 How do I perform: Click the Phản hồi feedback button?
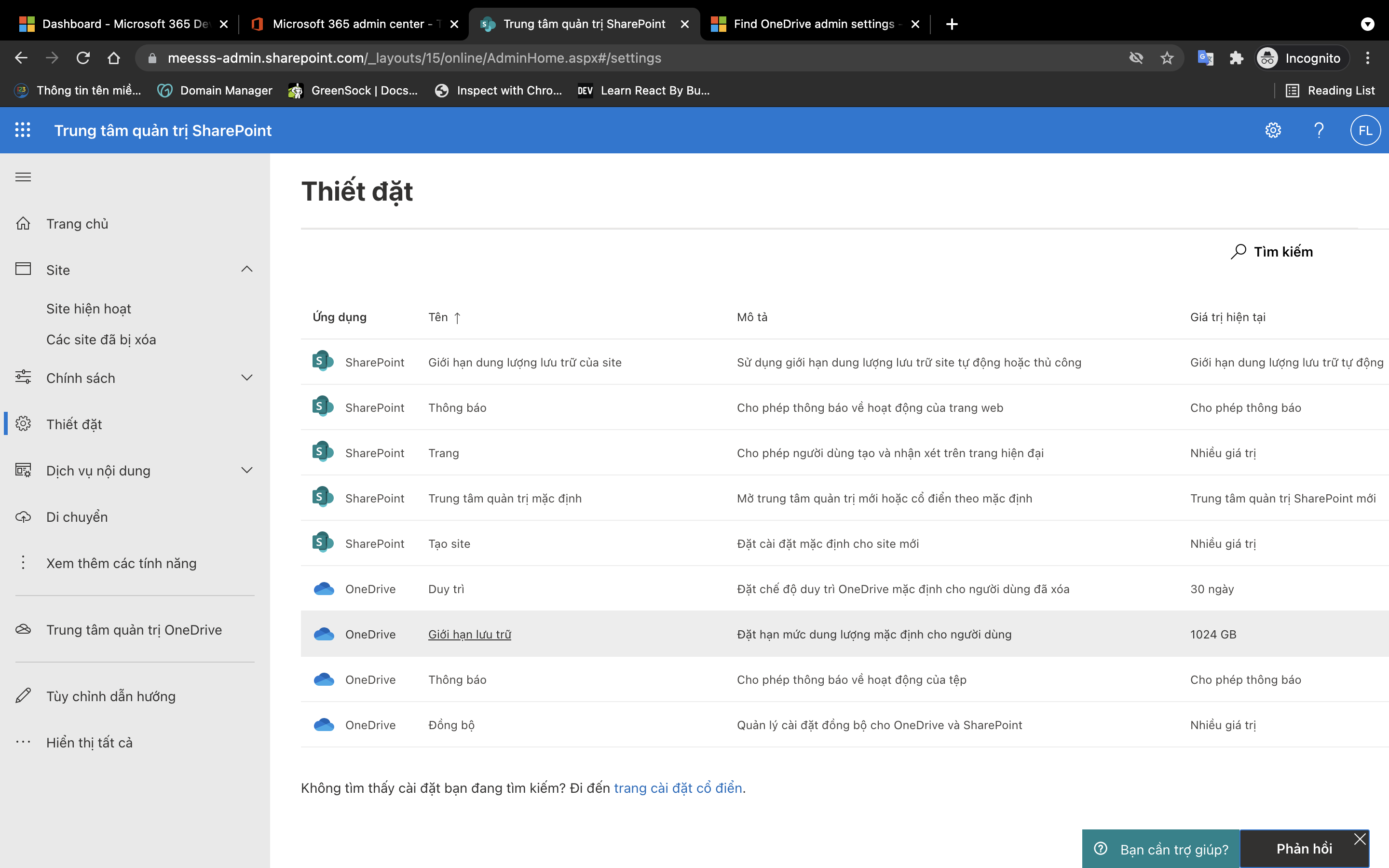click(1305, 848)
